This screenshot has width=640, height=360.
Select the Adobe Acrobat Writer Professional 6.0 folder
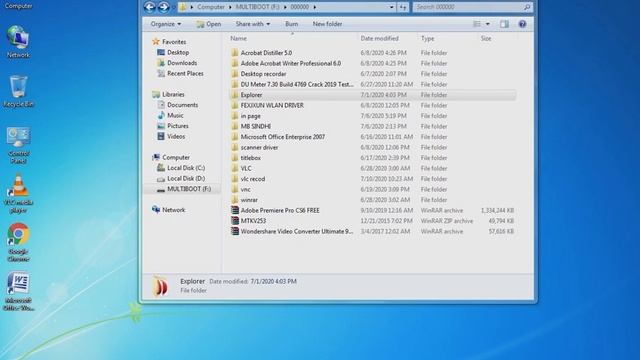coord(291,63)
